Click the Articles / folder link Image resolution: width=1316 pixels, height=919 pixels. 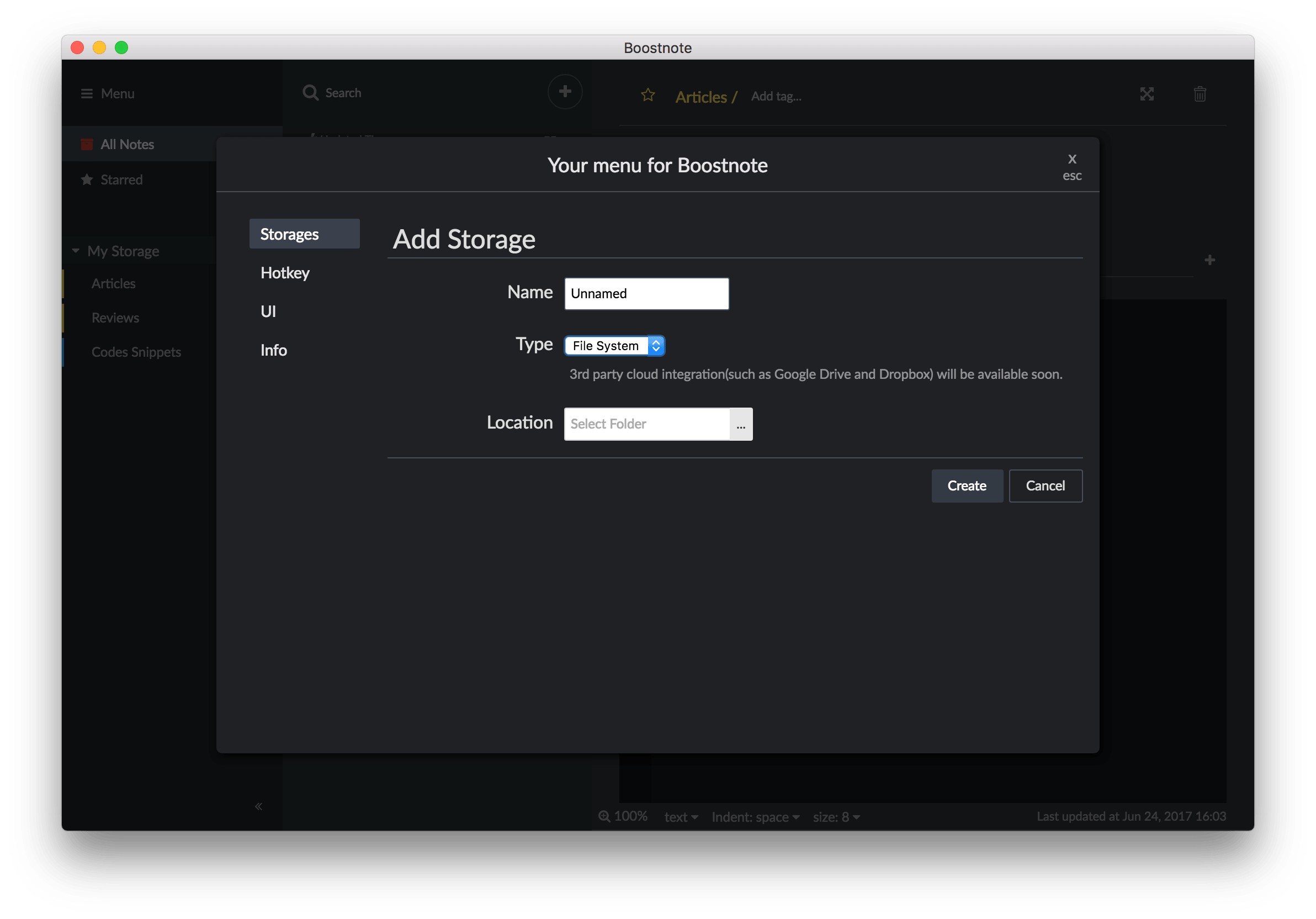pos(705,97)
